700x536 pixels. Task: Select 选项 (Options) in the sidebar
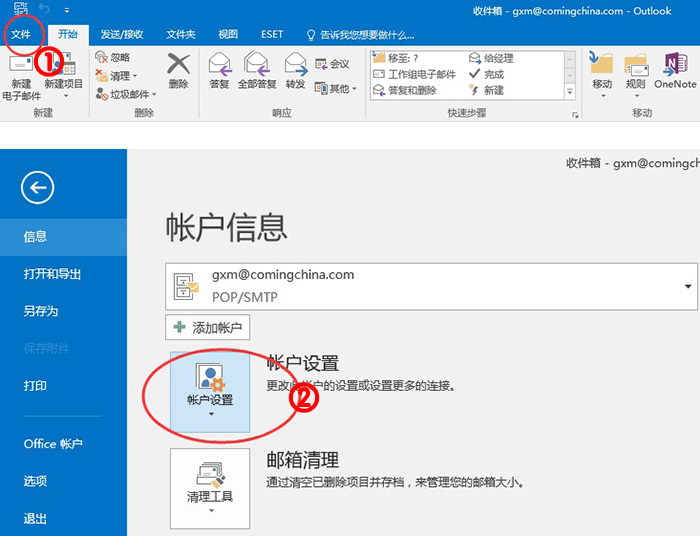point(35,481)
